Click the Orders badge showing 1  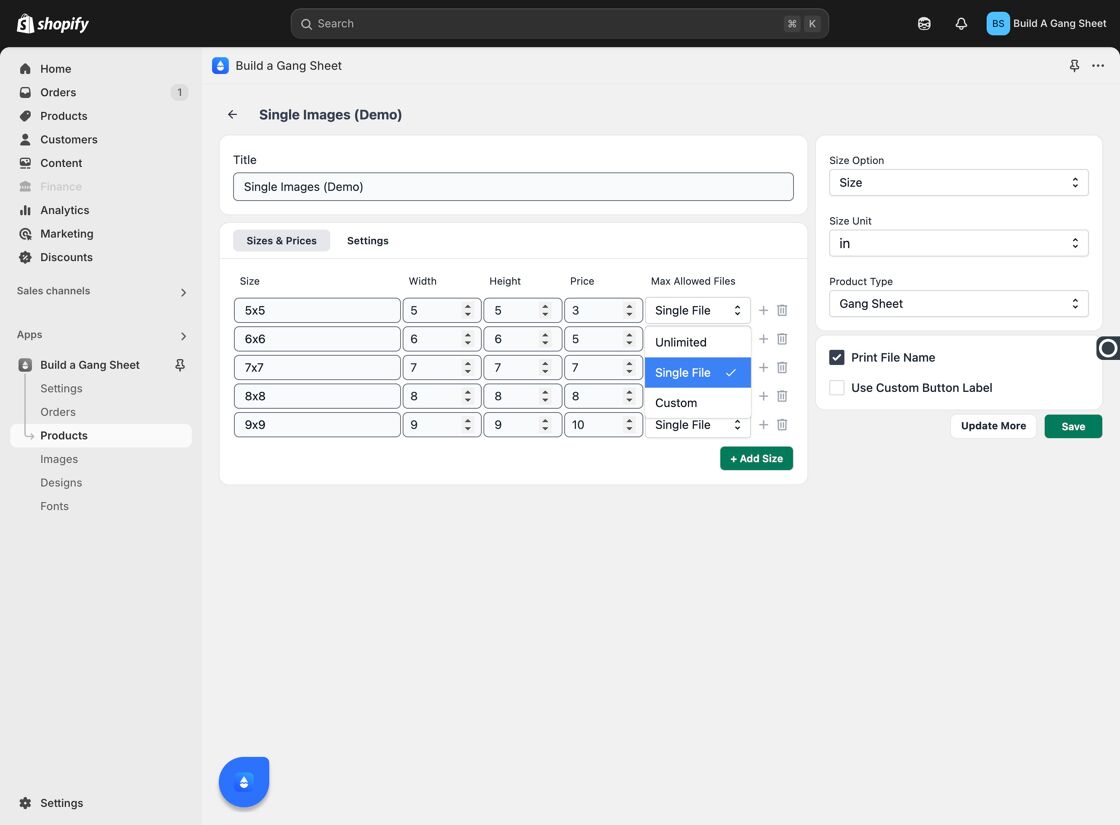[179, 92]
